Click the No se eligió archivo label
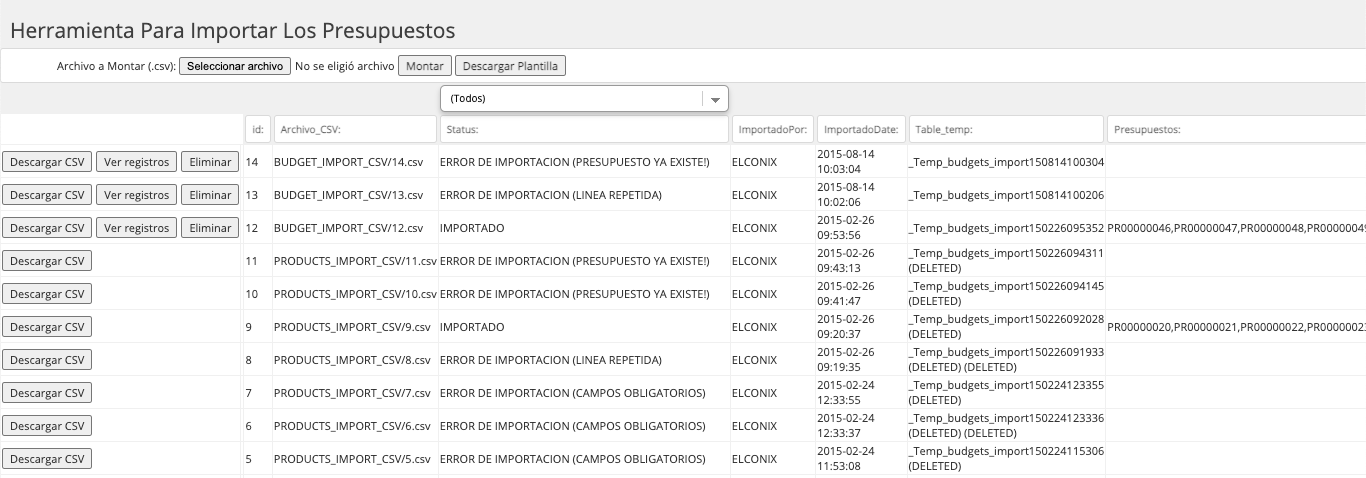 [344, 66]
